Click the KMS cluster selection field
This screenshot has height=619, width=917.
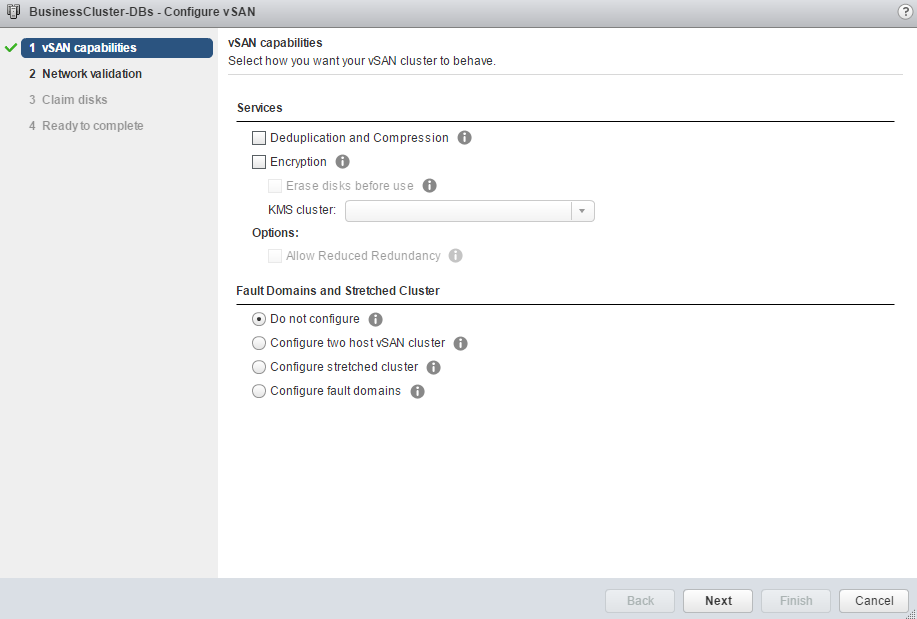coord(458,211)
